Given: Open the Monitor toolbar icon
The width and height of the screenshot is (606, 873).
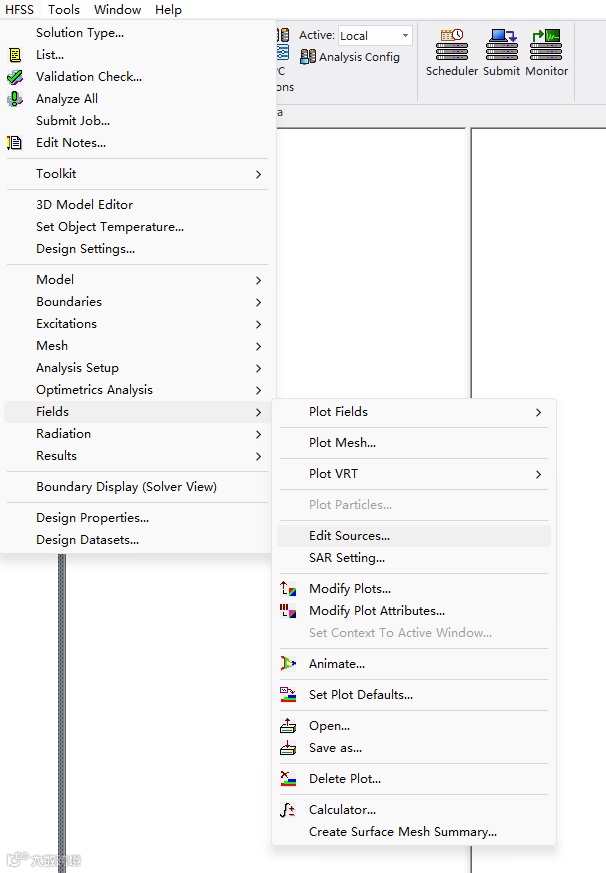Looking at the screenshot, I should pos(546,45).
